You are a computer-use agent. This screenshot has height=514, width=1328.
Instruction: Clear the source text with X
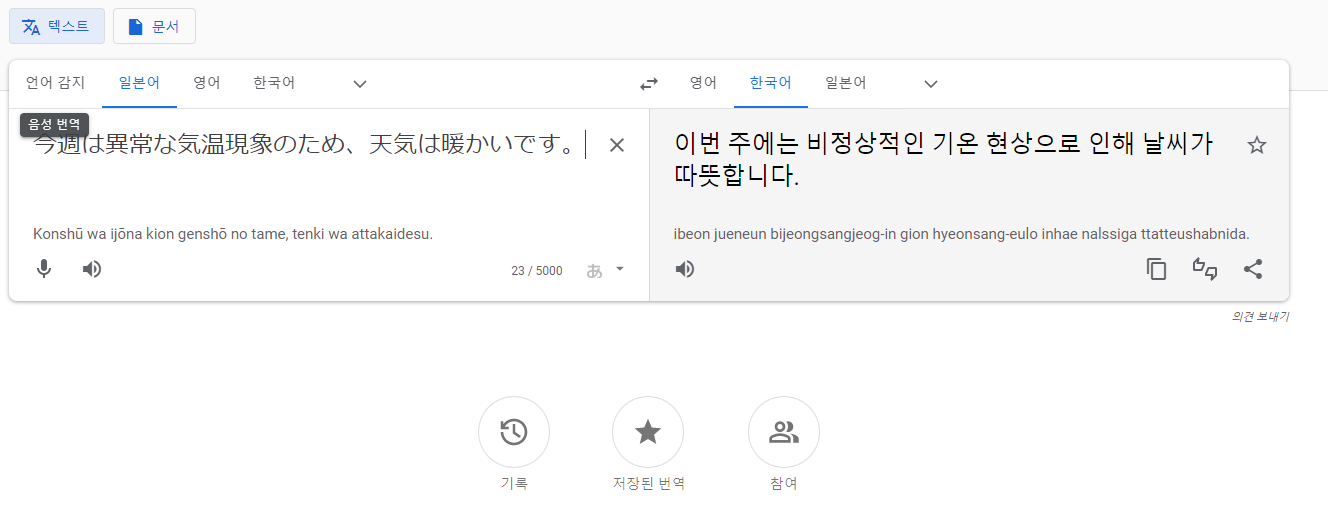coord(617,146)
